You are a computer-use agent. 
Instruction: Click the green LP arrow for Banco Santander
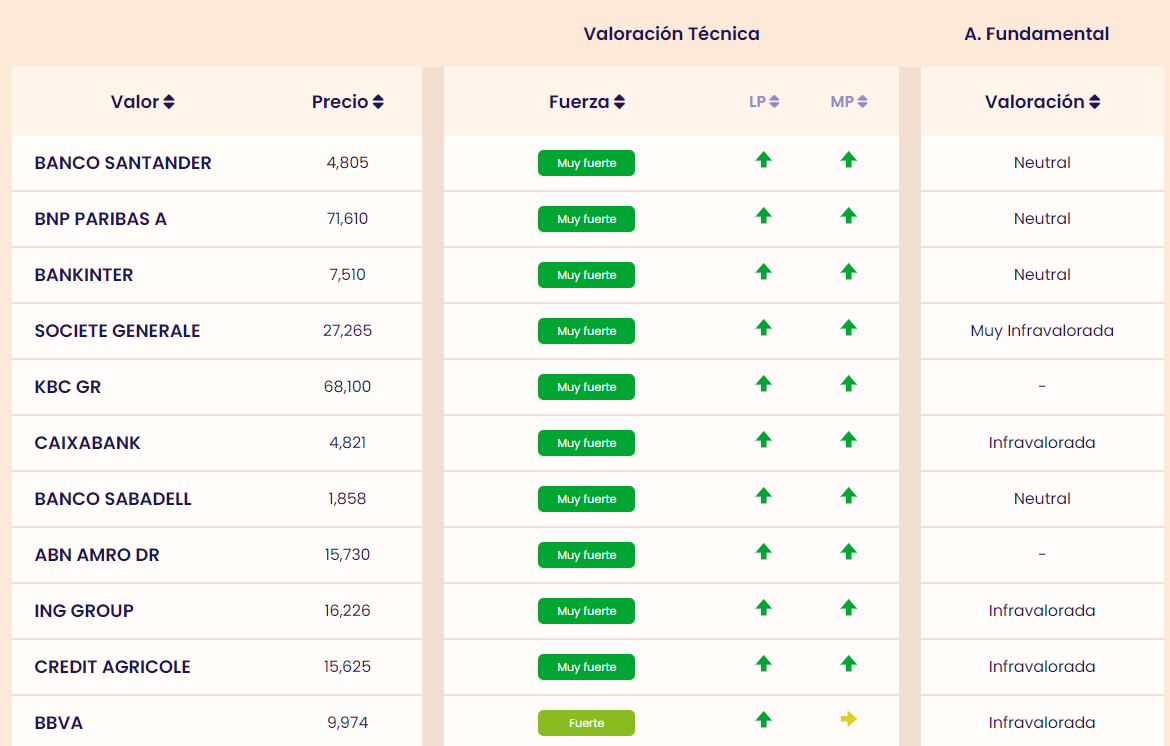click(764, 159)
